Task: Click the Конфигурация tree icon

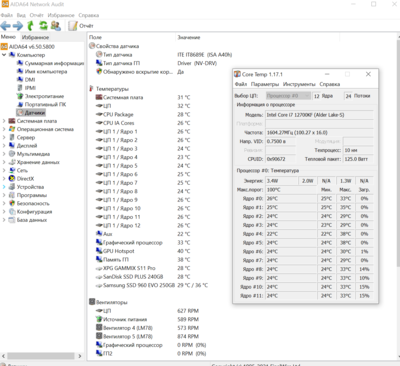Action: 12,211
